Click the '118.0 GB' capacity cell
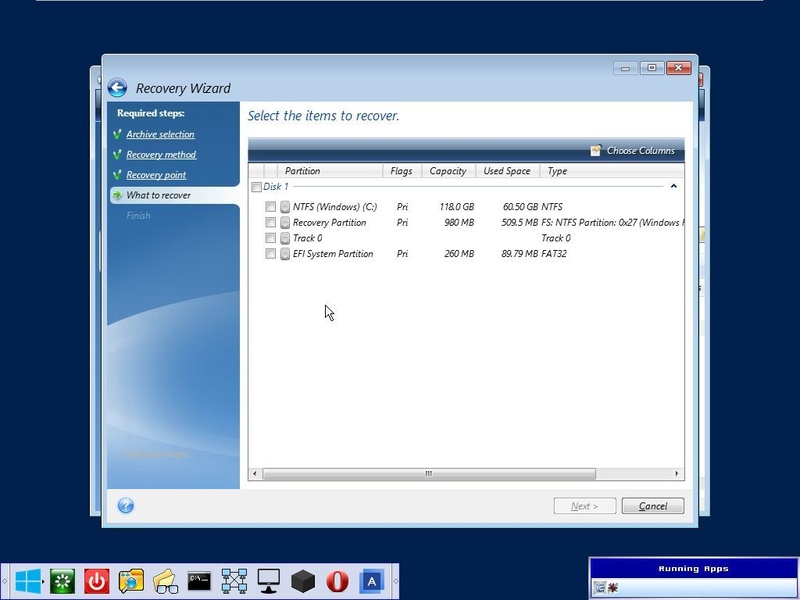 click(457, 207)
